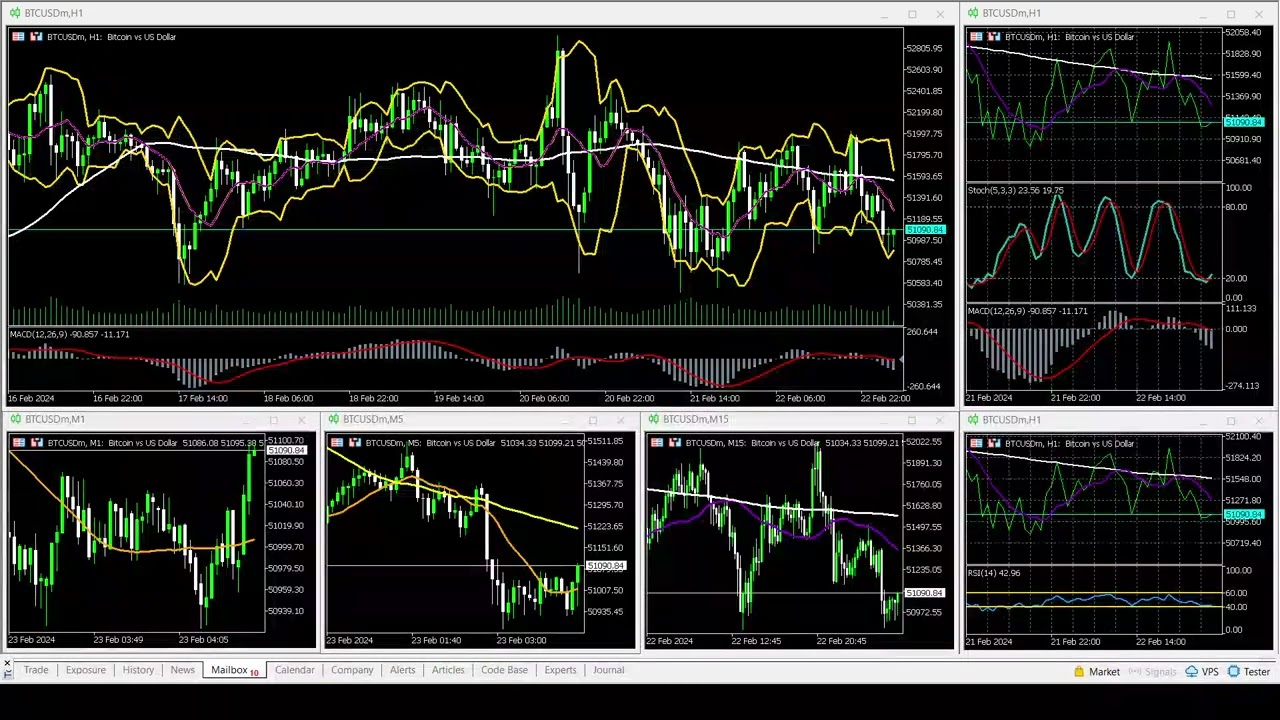Screen dimensions: 1280x720
Task: Switch to the Experts tab
Action: click(x=560, y=670)
